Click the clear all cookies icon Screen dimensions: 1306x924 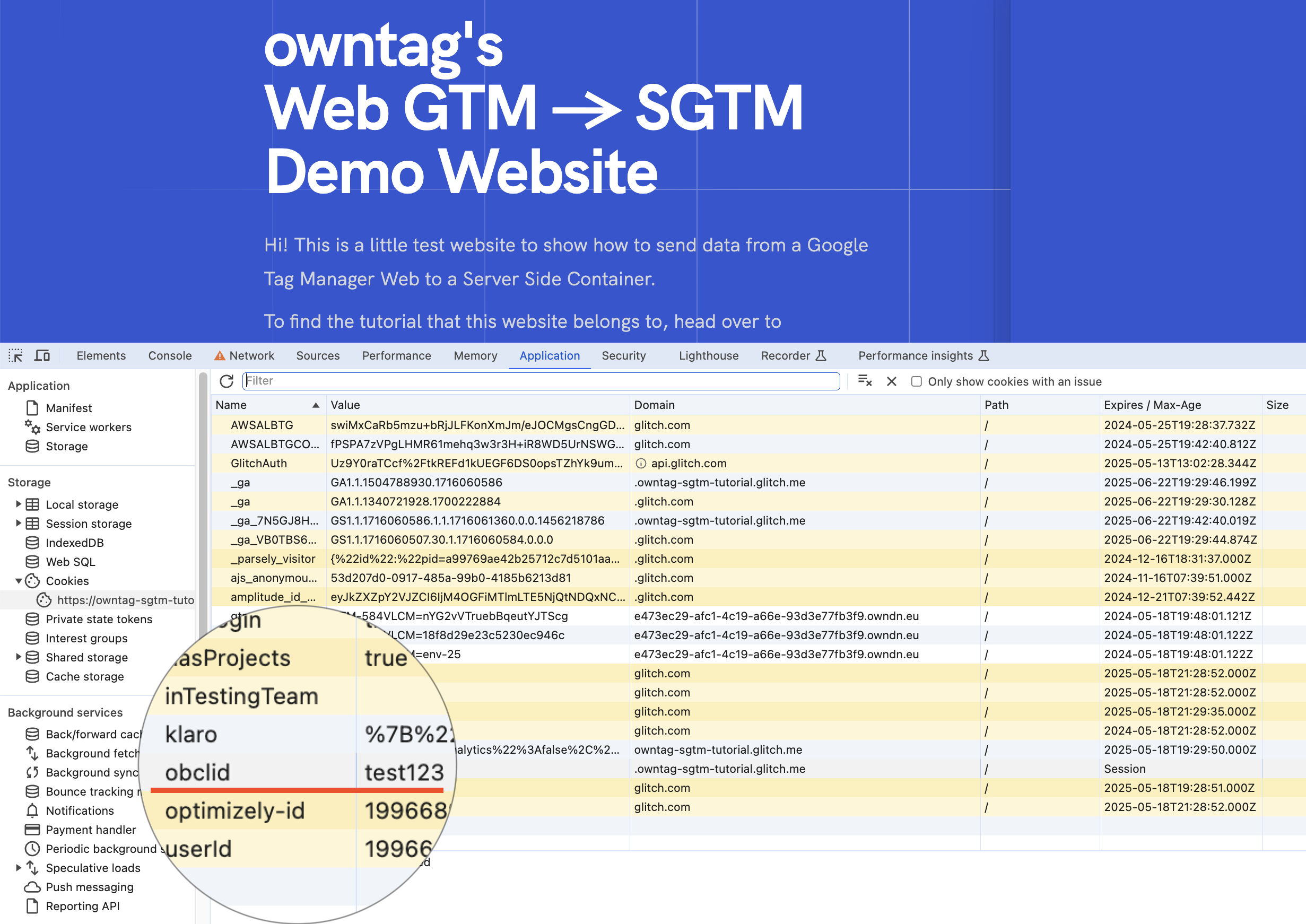pos(865,381)
